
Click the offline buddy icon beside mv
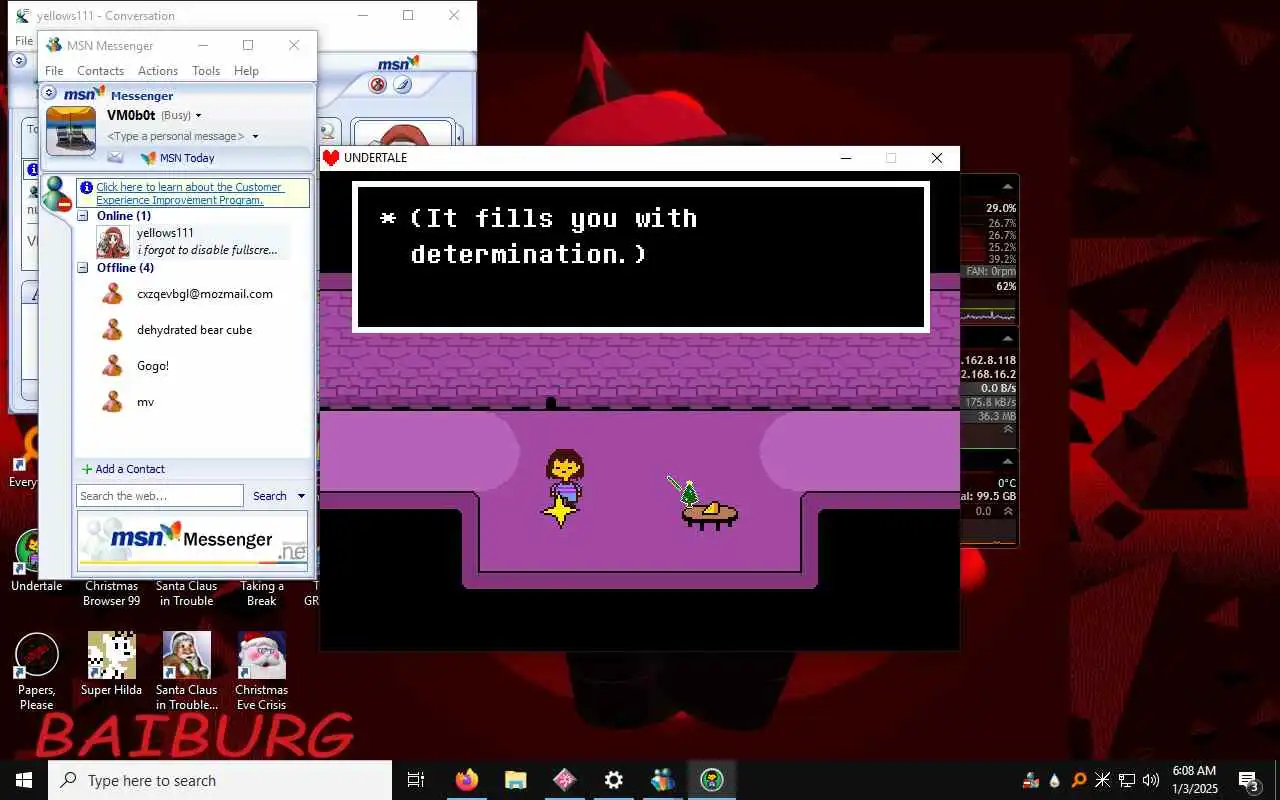click(x=113, y=402)
